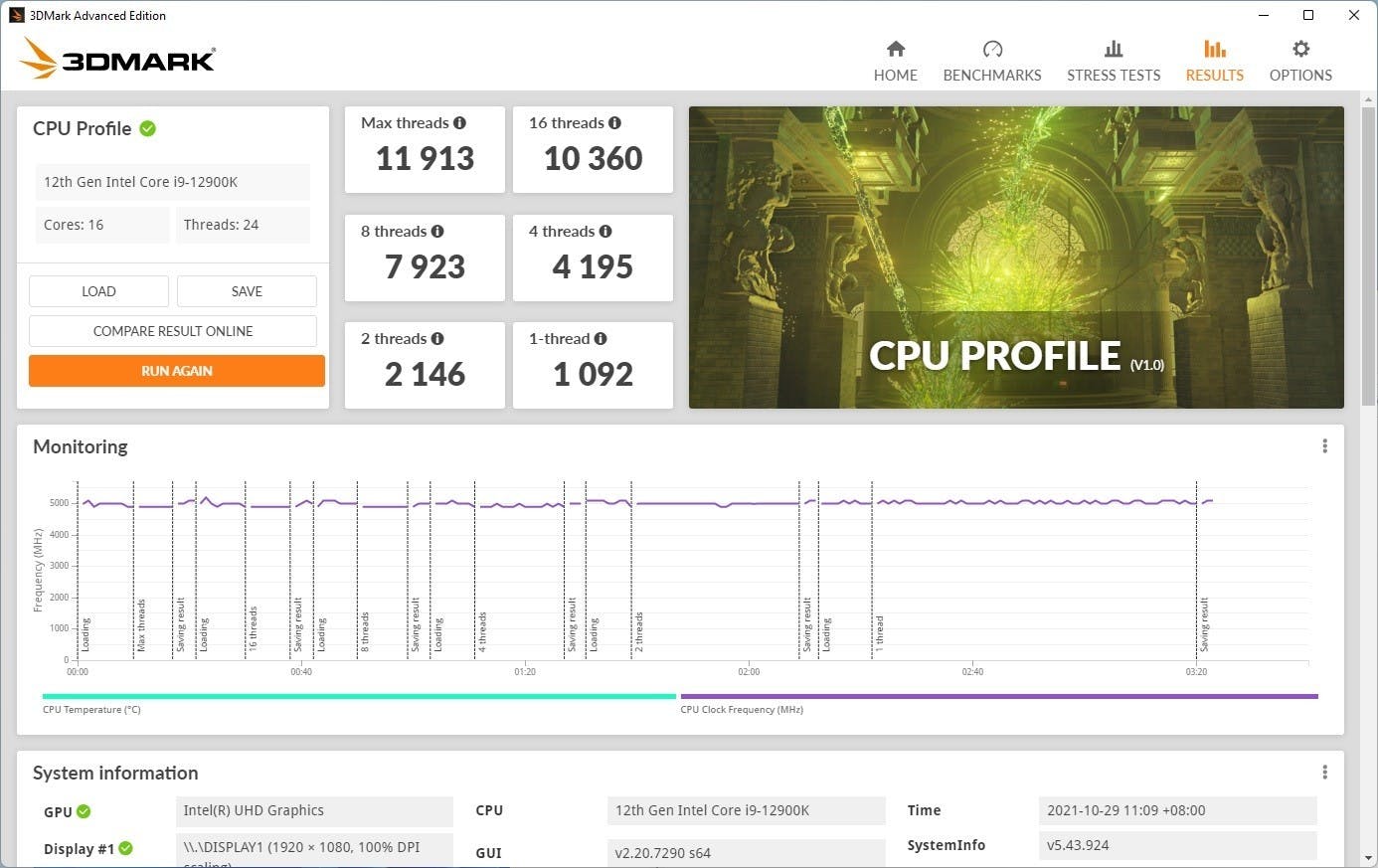
Task: Switch to the Results tab
Action: tap(1214, 60)
